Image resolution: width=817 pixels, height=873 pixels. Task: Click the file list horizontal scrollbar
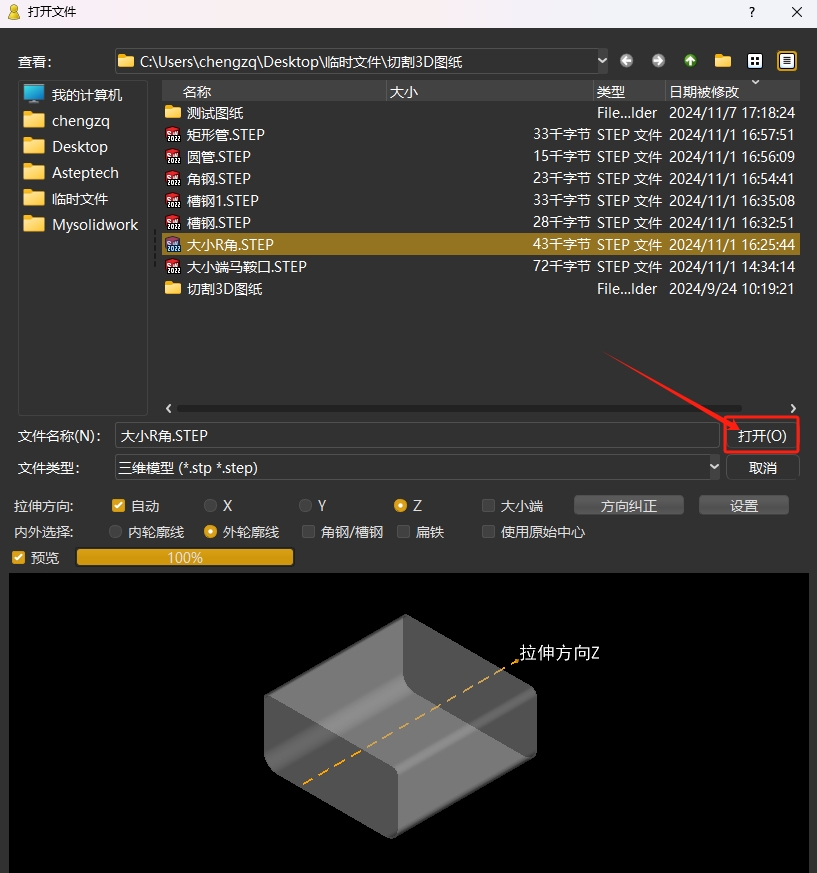pyautogui.click(x=459, y=409)
